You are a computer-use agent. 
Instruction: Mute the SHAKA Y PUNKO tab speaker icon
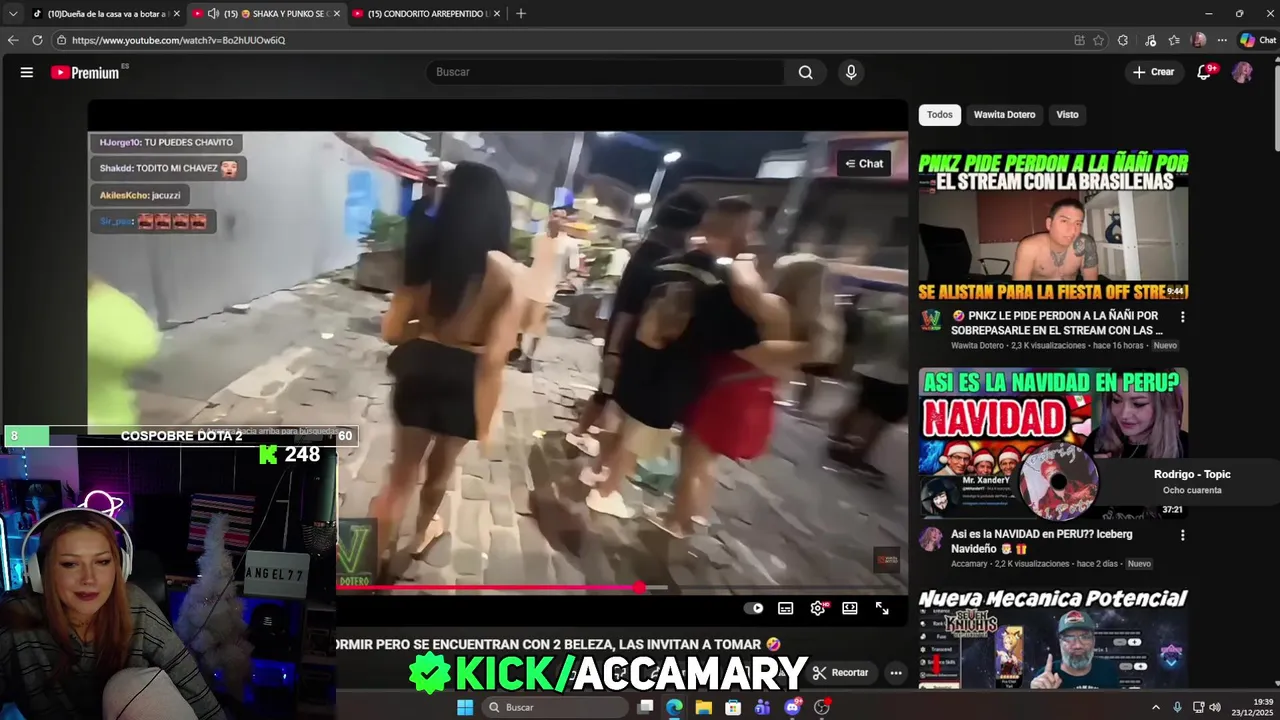coord(213,14)
